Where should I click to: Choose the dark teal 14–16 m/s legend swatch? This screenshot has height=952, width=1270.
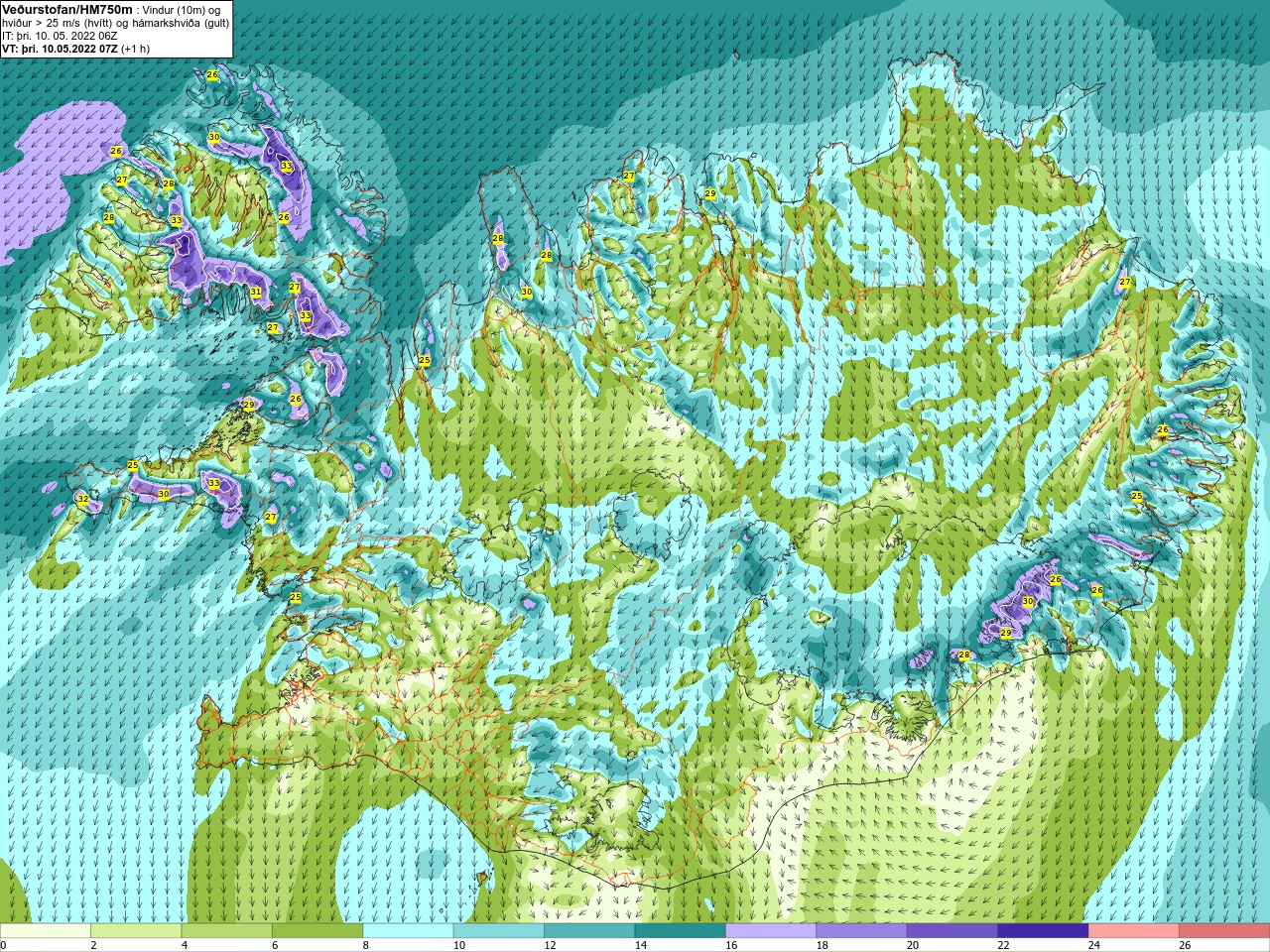[x=681, y=931]
